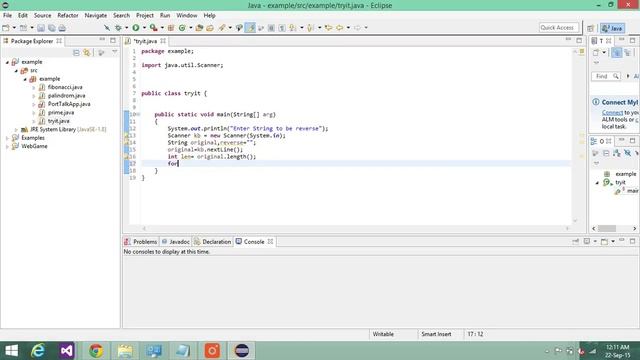Viewport: 640px width, 360px height.
Task: Click Last Edit Location arrow icon
Action: click(328, 28)
